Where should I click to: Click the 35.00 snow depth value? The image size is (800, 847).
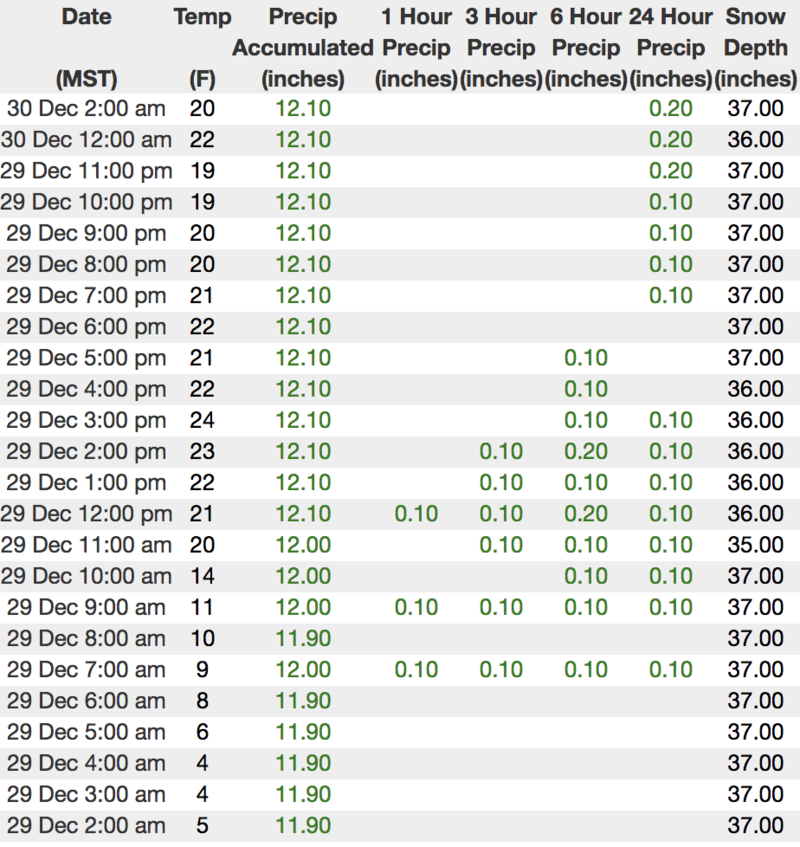[x=755, y=545]
